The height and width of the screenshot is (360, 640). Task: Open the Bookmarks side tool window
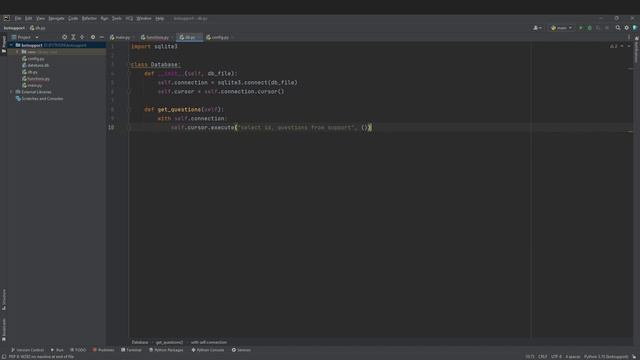pos(4,329)
